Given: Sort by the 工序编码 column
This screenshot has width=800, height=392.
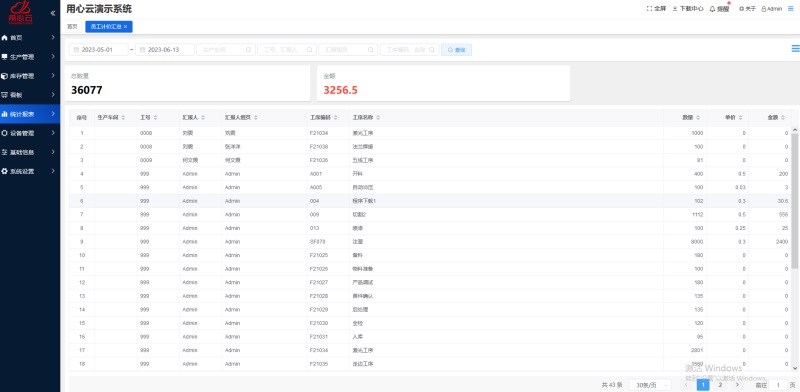Looking at the screenshot, I should coord(337,118).
